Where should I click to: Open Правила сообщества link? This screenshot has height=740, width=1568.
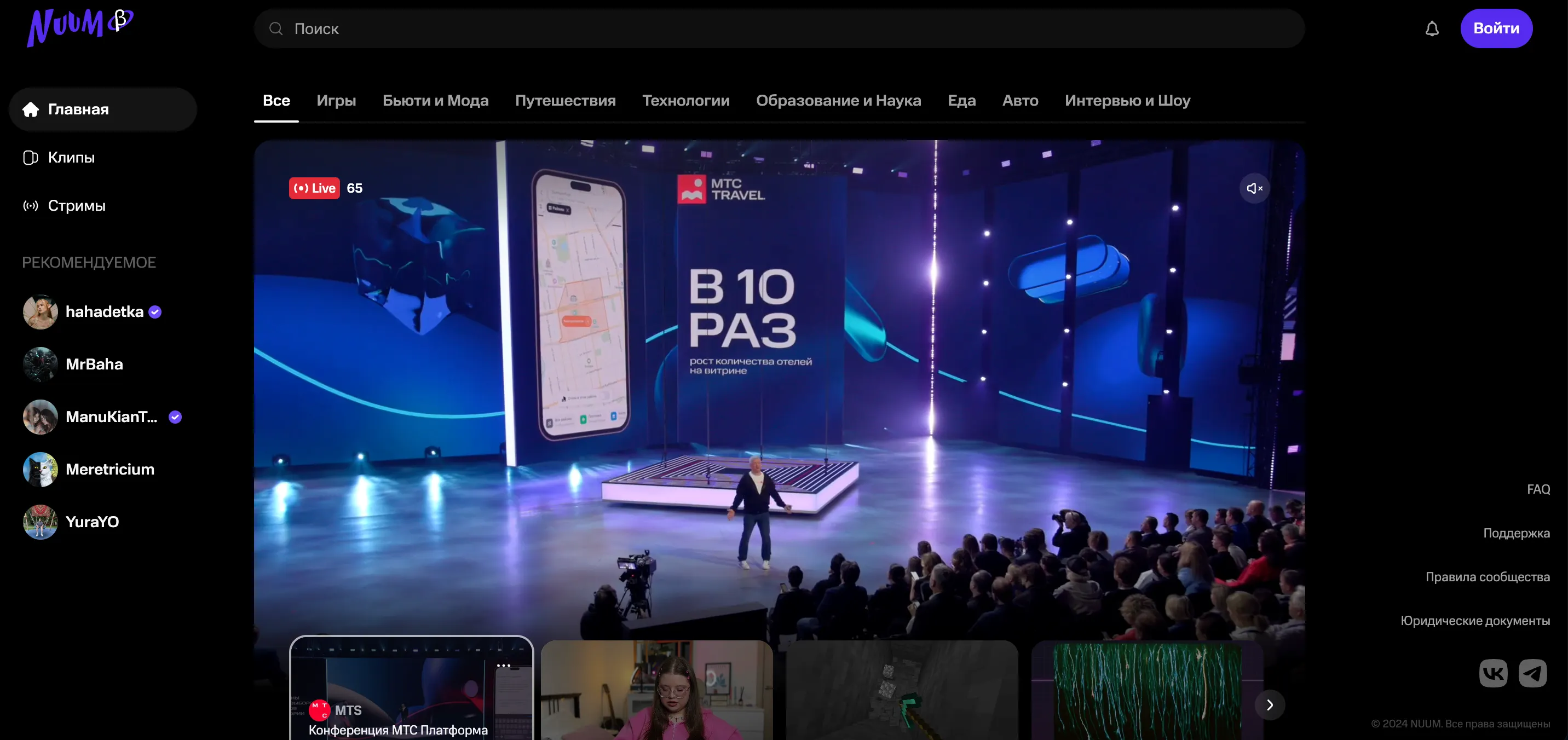coord(1487,577)
